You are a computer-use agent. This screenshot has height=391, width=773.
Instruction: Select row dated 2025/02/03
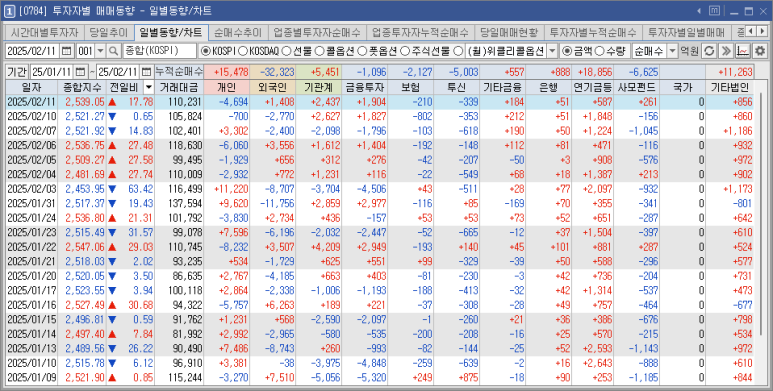(x=380, y=189)
